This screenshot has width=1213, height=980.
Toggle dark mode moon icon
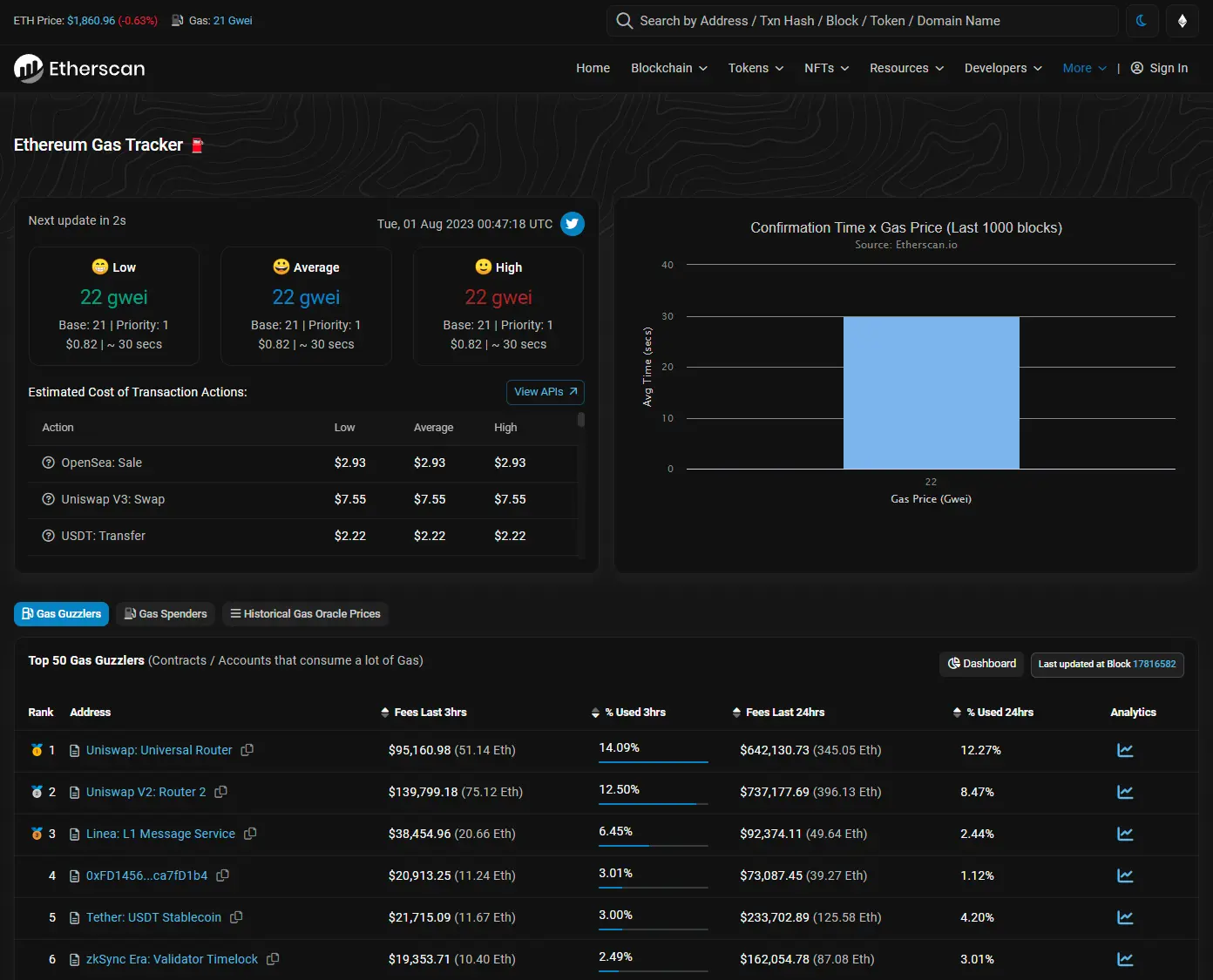point(1141,21)
